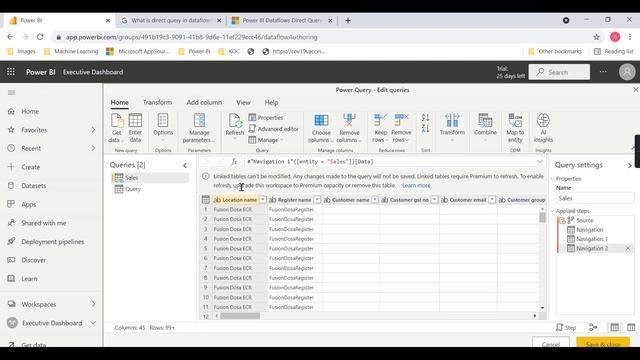Expand the formula bar
The width and height of the screenshot is (640, 360).
540,162
